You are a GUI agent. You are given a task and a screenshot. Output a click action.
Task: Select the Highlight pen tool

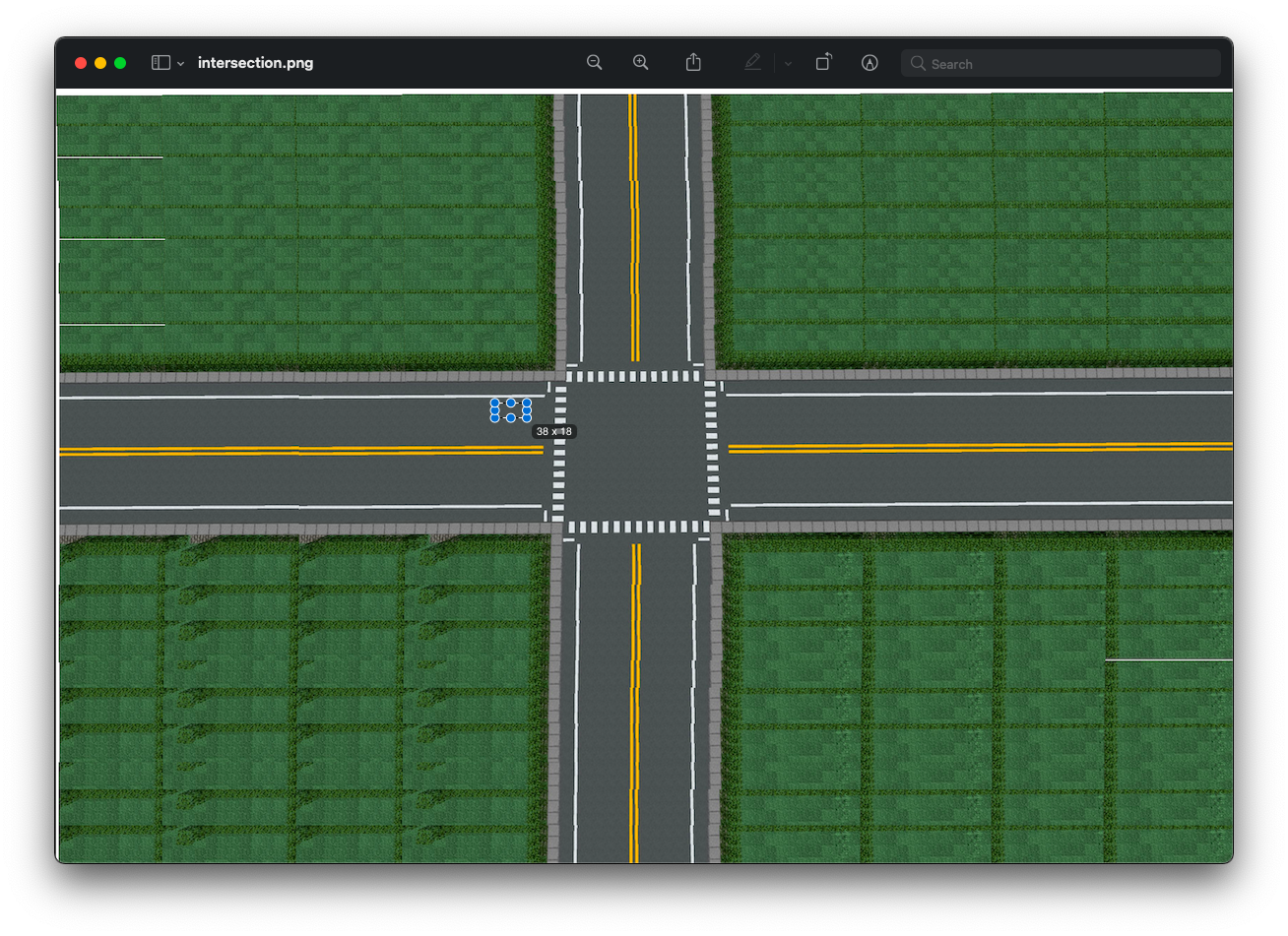pyautogui.click(x=752, y=62)
